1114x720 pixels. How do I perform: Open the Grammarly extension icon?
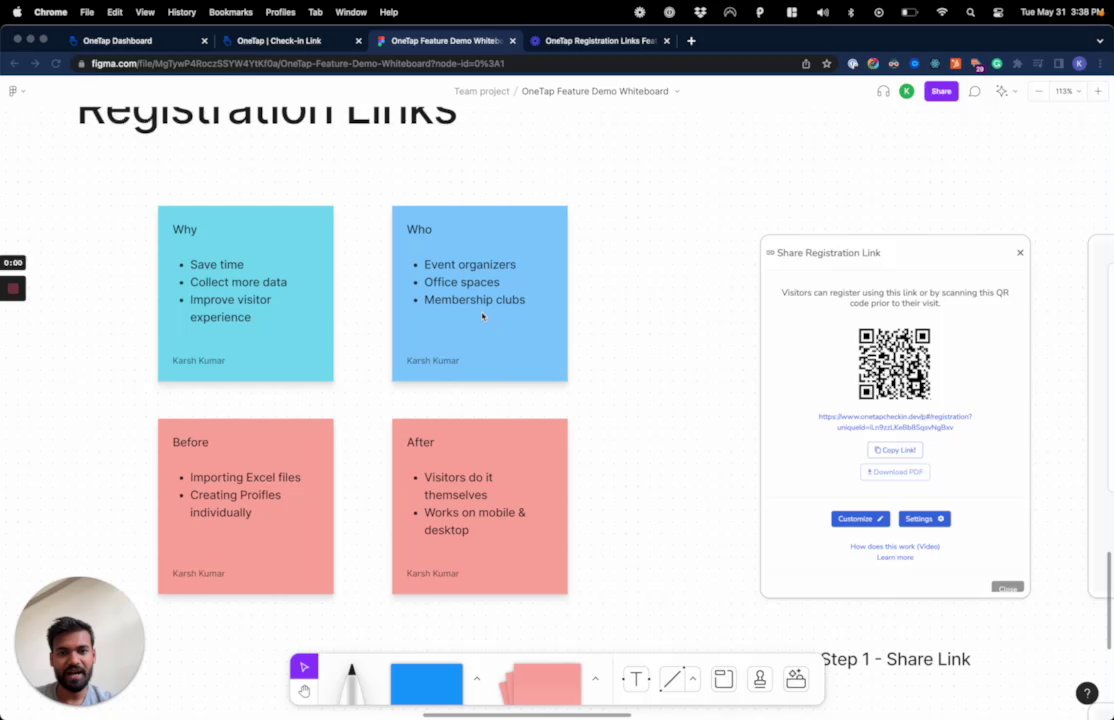tap(997, 63)
